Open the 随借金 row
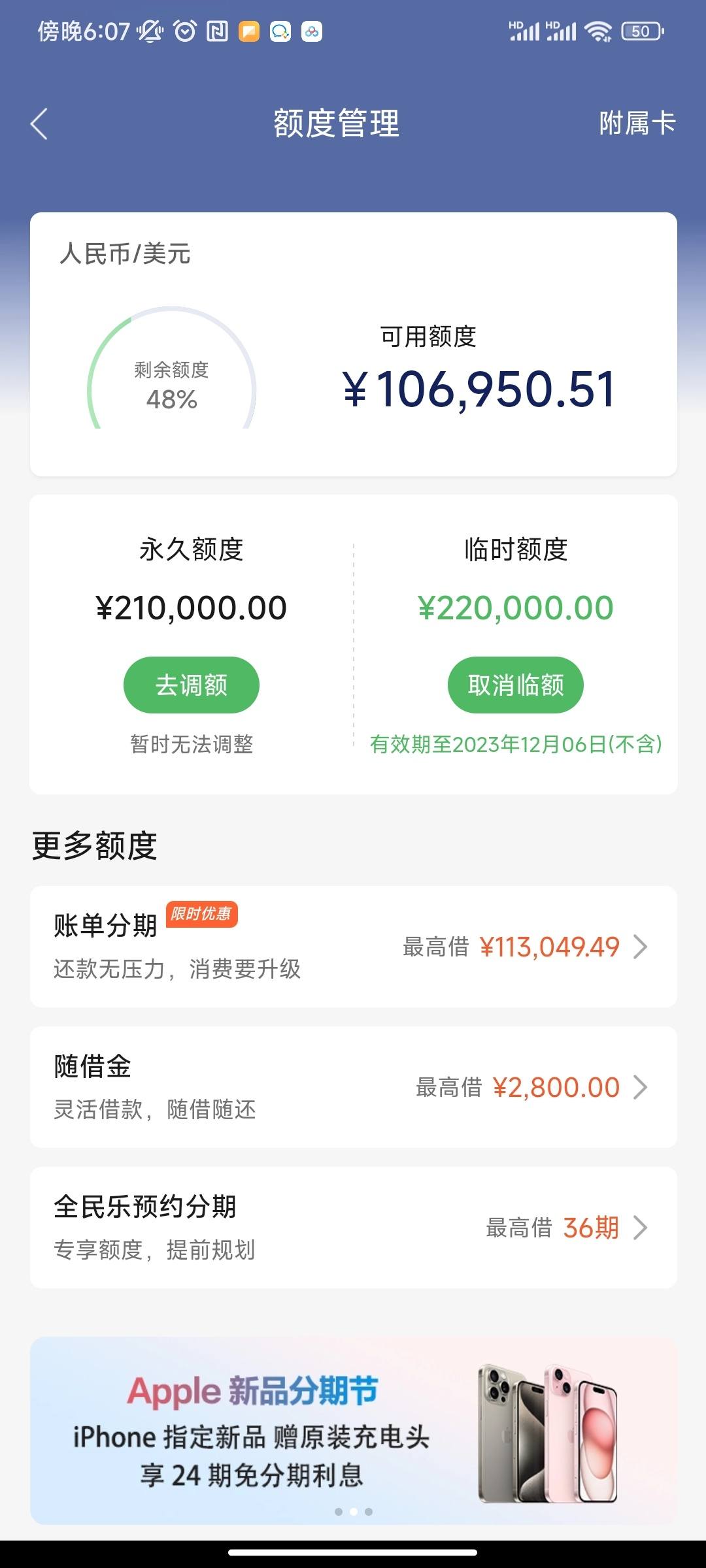The height and width of the screenshot is (1568, 706). pyautogui.click(x=353, y=1087)
